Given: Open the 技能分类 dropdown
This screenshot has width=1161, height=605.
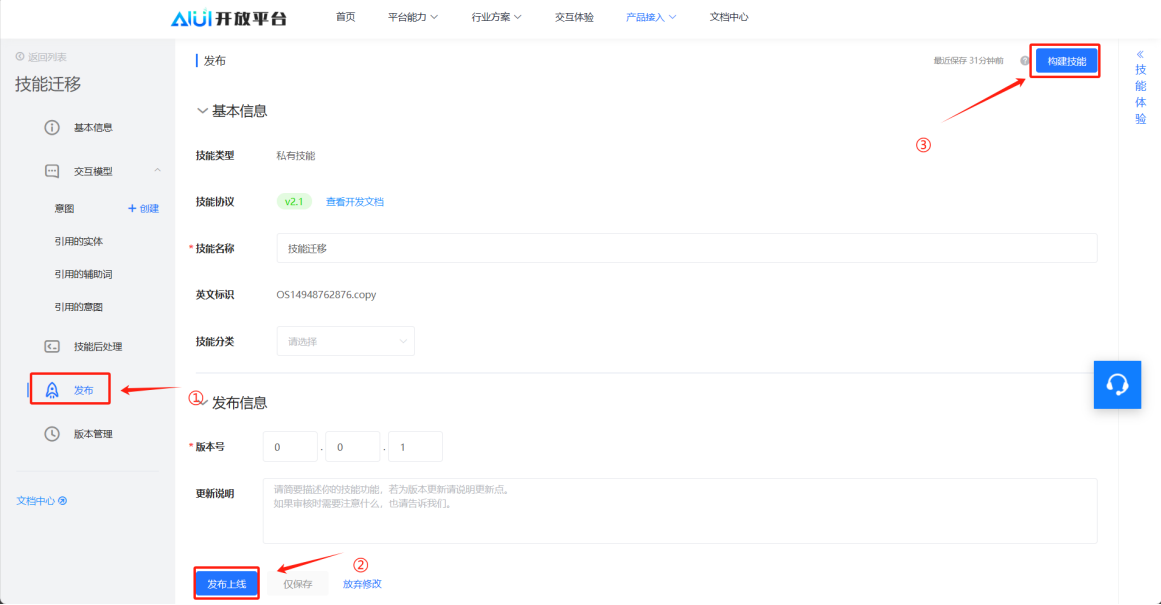Looking at the screenshot, I should (x=345, y=341).
